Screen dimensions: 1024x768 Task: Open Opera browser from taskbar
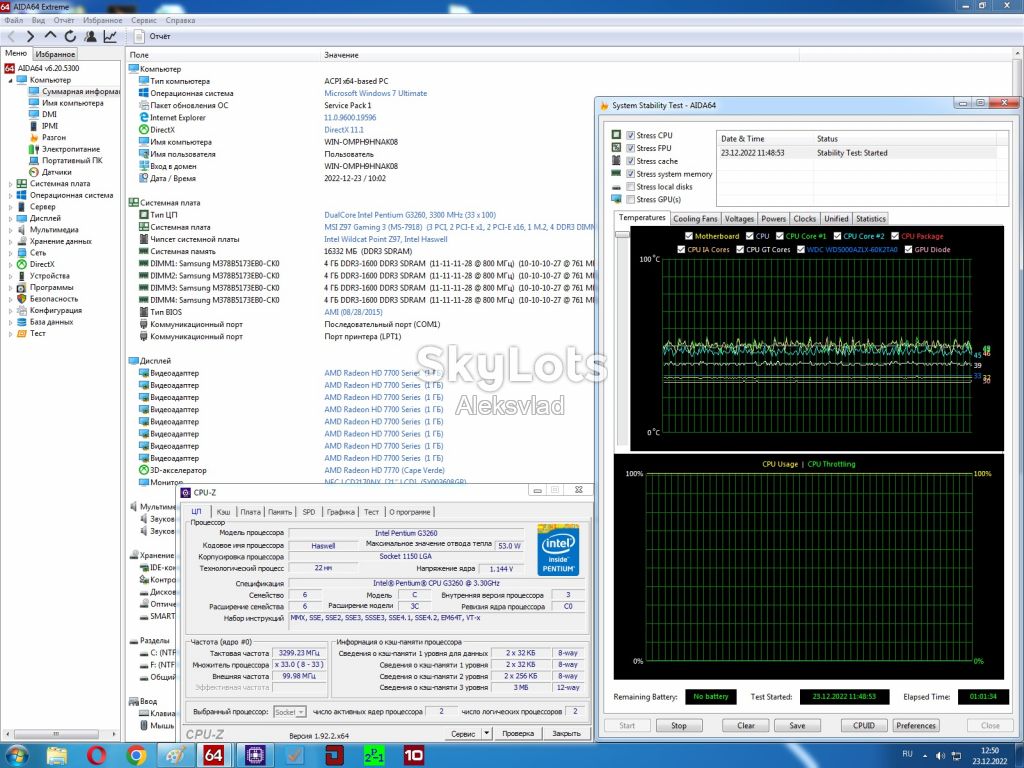click(96, 756)
